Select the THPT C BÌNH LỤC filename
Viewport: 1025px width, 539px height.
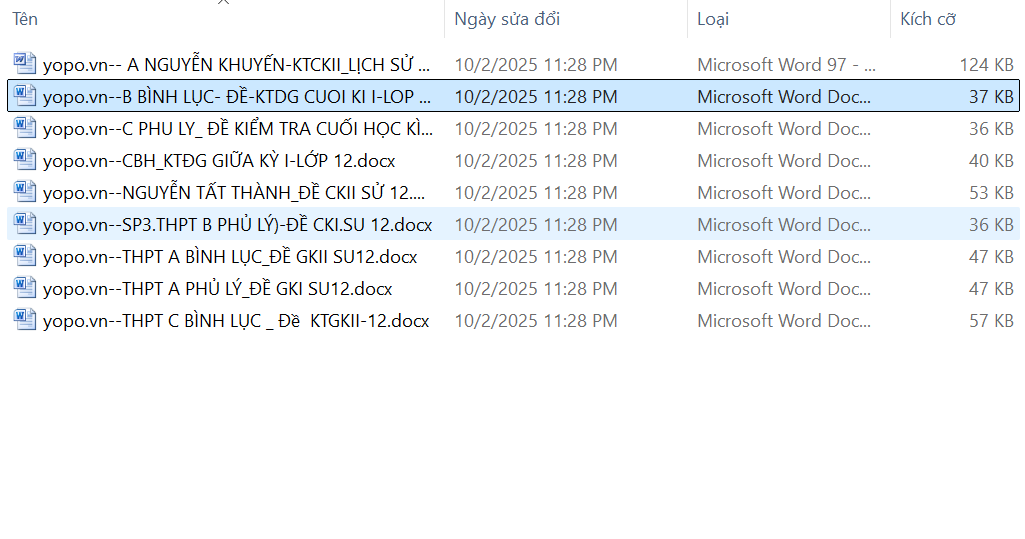236,321
